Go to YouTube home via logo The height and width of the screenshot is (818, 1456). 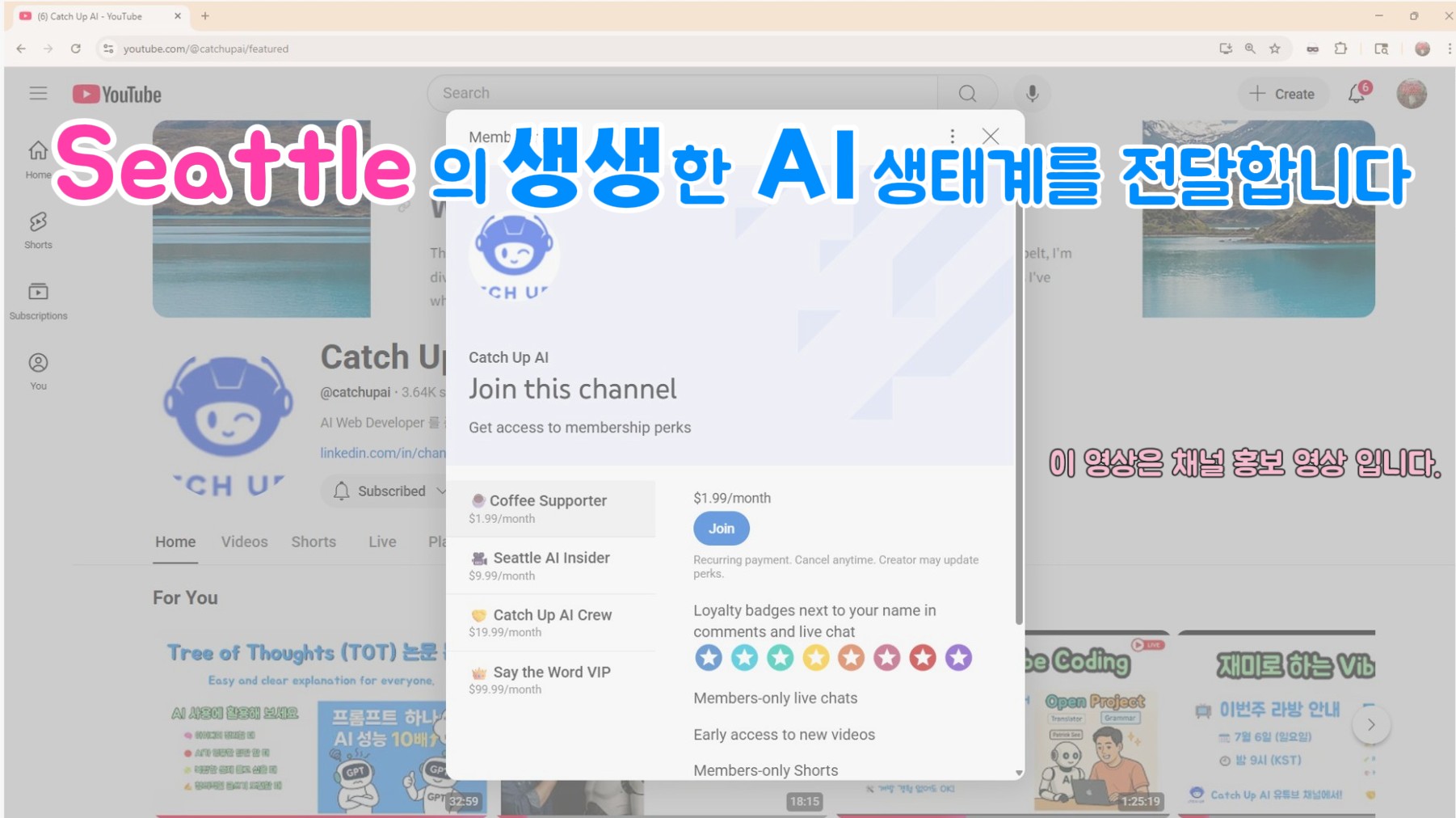coord(117,95)
